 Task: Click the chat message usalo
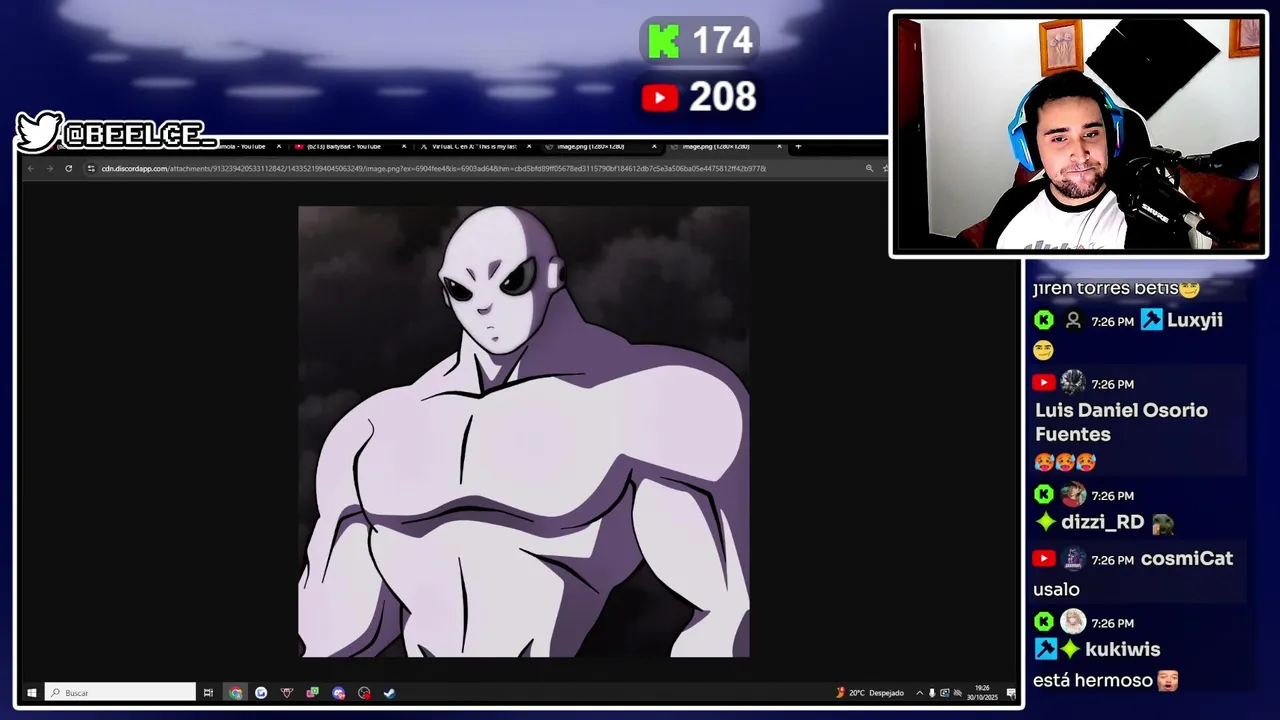point(1056,590)
